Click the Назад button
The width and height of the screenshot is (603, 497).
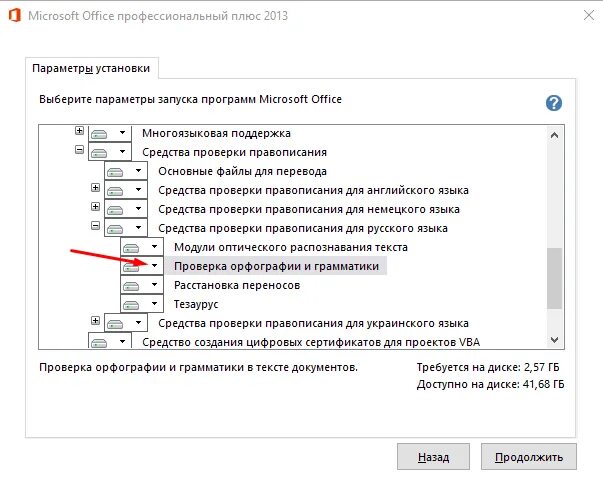[x=433, y=457]
